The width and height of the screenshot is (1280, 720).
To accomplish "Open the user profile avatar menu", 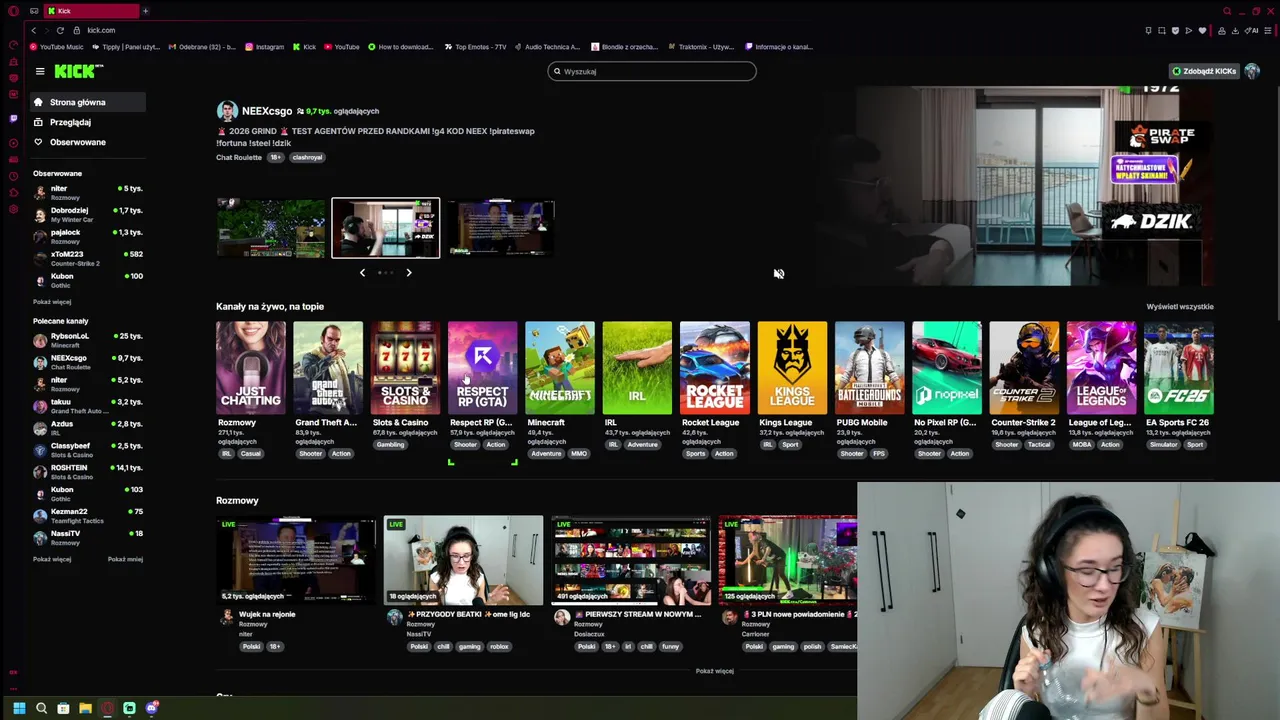I will click(x=1251, y=71).
